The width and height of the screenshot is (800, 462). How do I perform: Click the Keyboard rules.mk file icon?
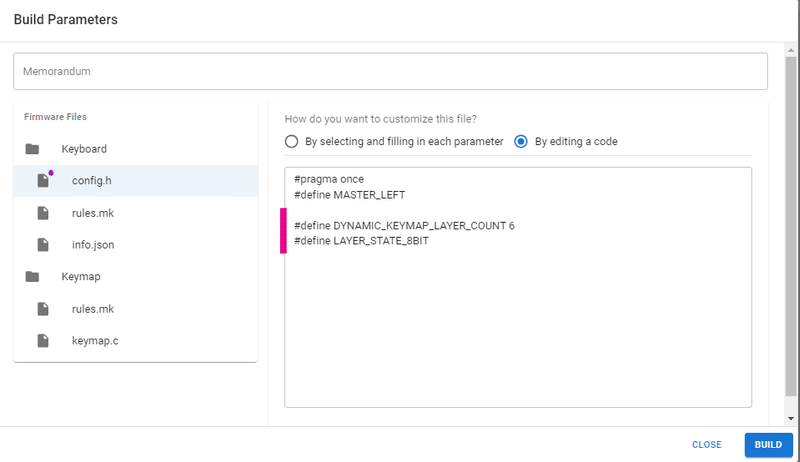[43, 213]
